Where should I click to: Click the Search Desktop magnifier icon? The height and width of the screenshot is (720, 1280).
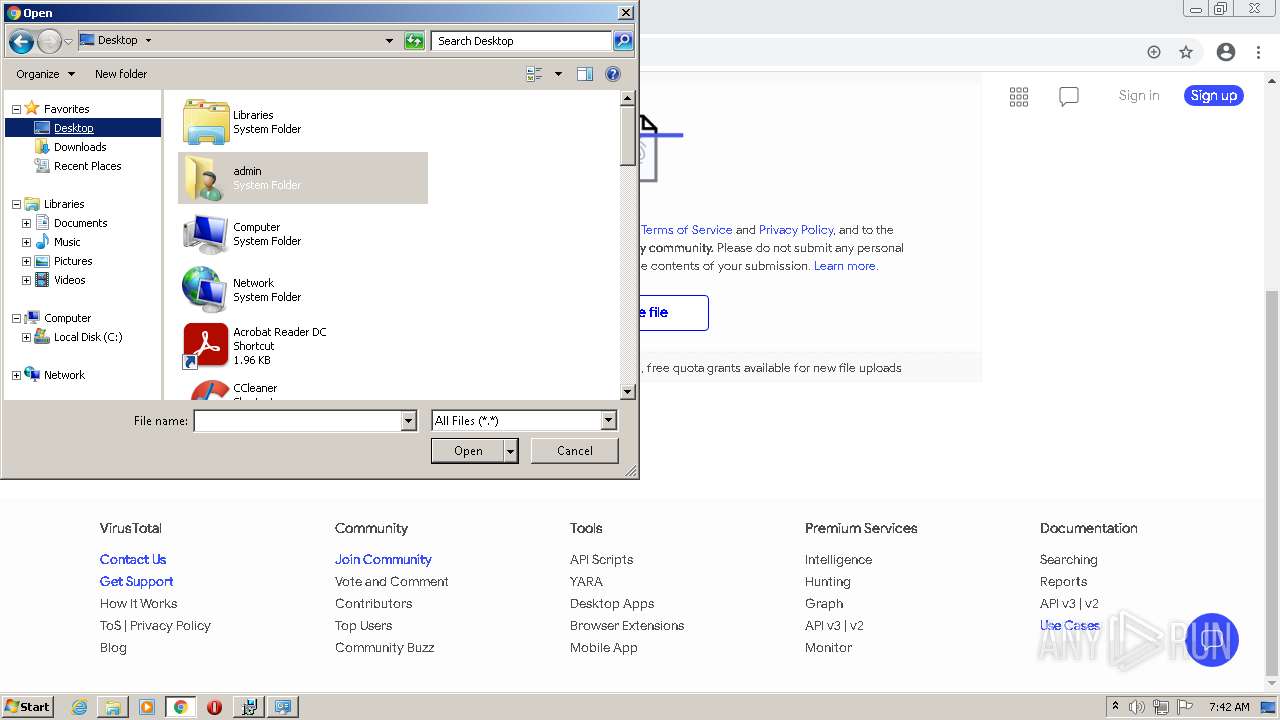[x=623, y=41]
